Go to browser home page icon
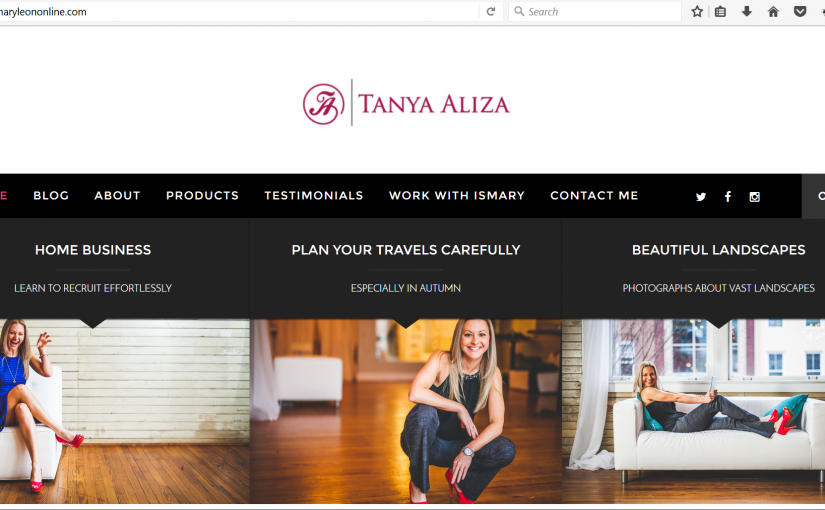825x510 pixels. point(773,12)
